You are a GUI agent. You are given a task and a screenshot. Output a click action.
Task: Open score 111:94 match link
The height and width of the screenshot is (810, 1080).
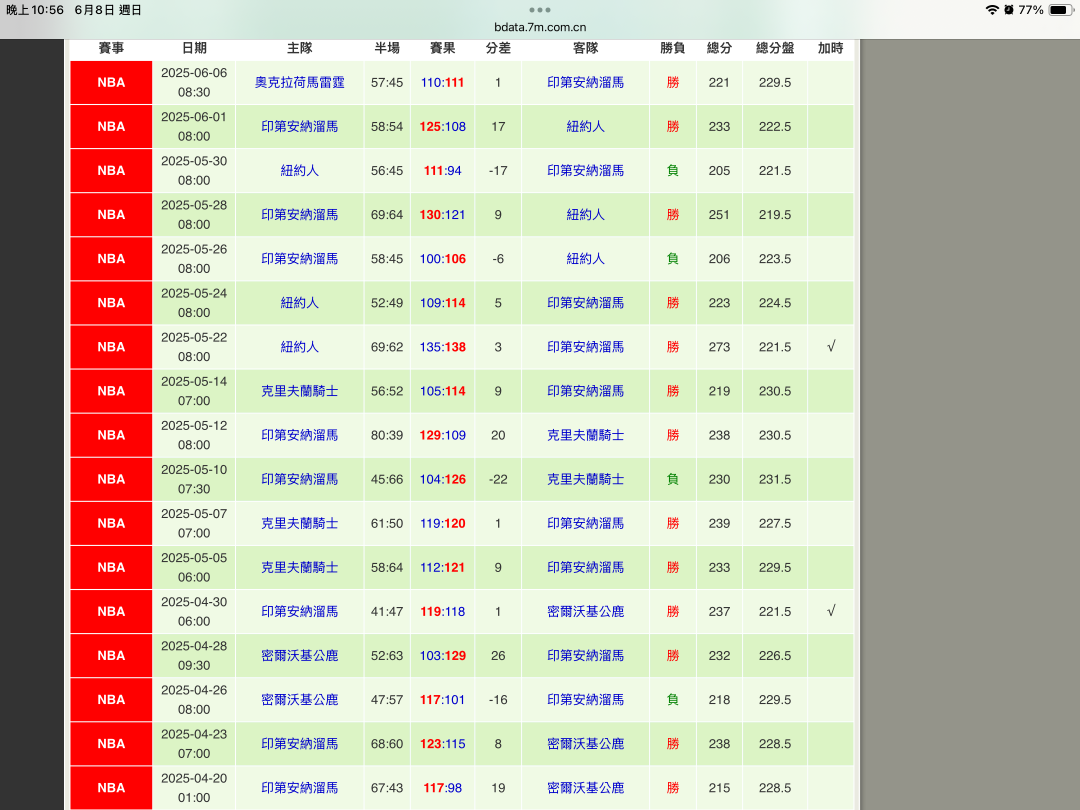[442, 171]
